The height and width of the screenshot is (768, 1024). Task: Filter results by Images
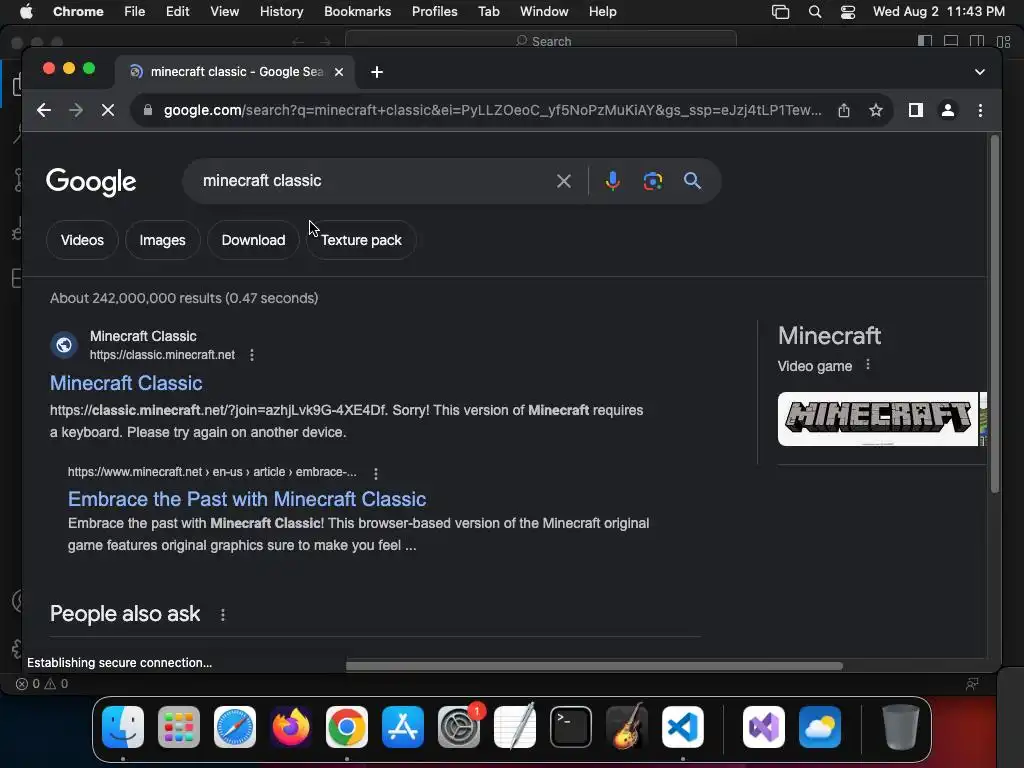(163, 240)
